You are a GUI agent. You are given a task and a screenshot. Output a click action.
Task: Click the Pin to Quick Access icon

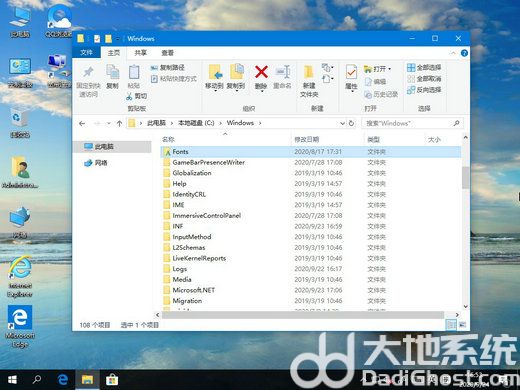click(88, 72)
